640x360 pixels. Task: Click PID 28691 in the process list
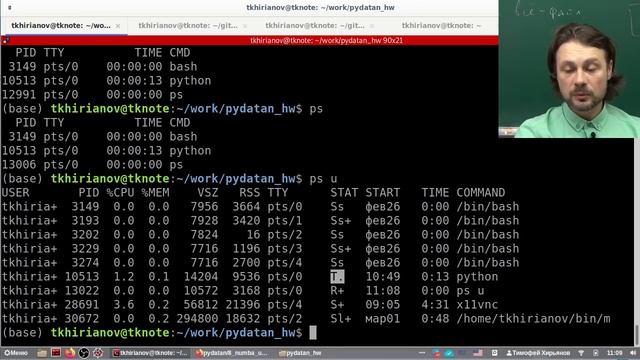click(82, 304)
